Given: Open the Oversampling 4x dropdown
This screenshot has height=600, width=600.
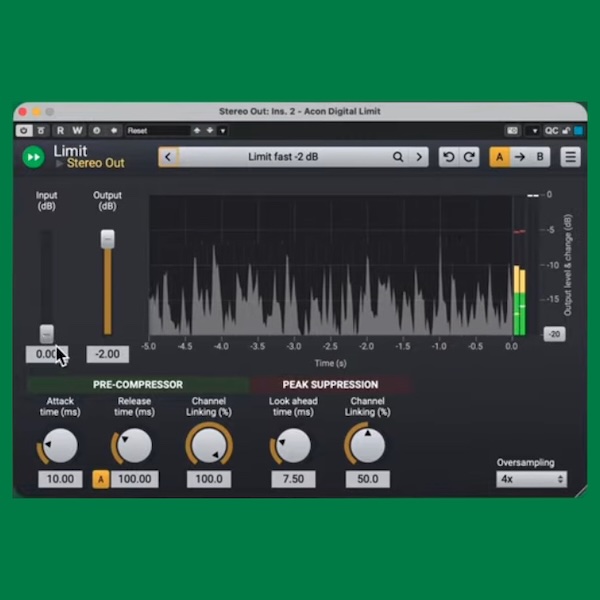Looking at the screenshot, I should 532,479.
